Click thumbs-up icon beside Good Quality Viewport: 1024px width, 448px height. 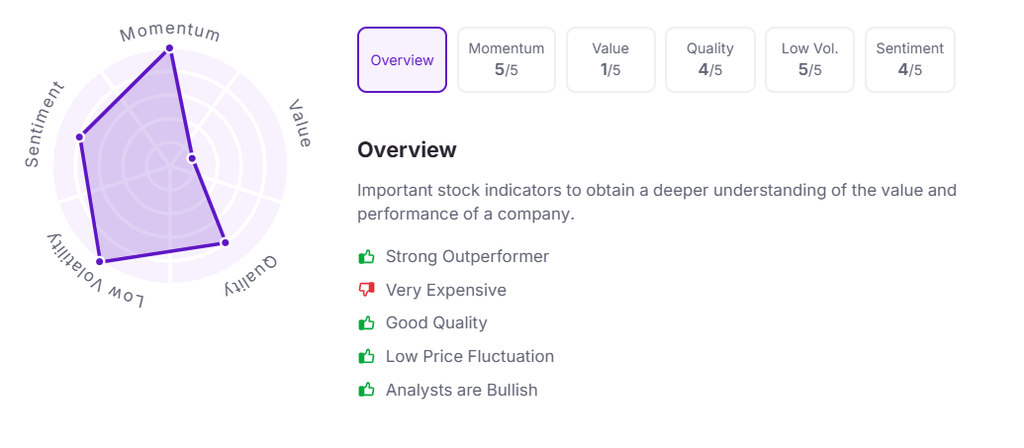(366, 324)
